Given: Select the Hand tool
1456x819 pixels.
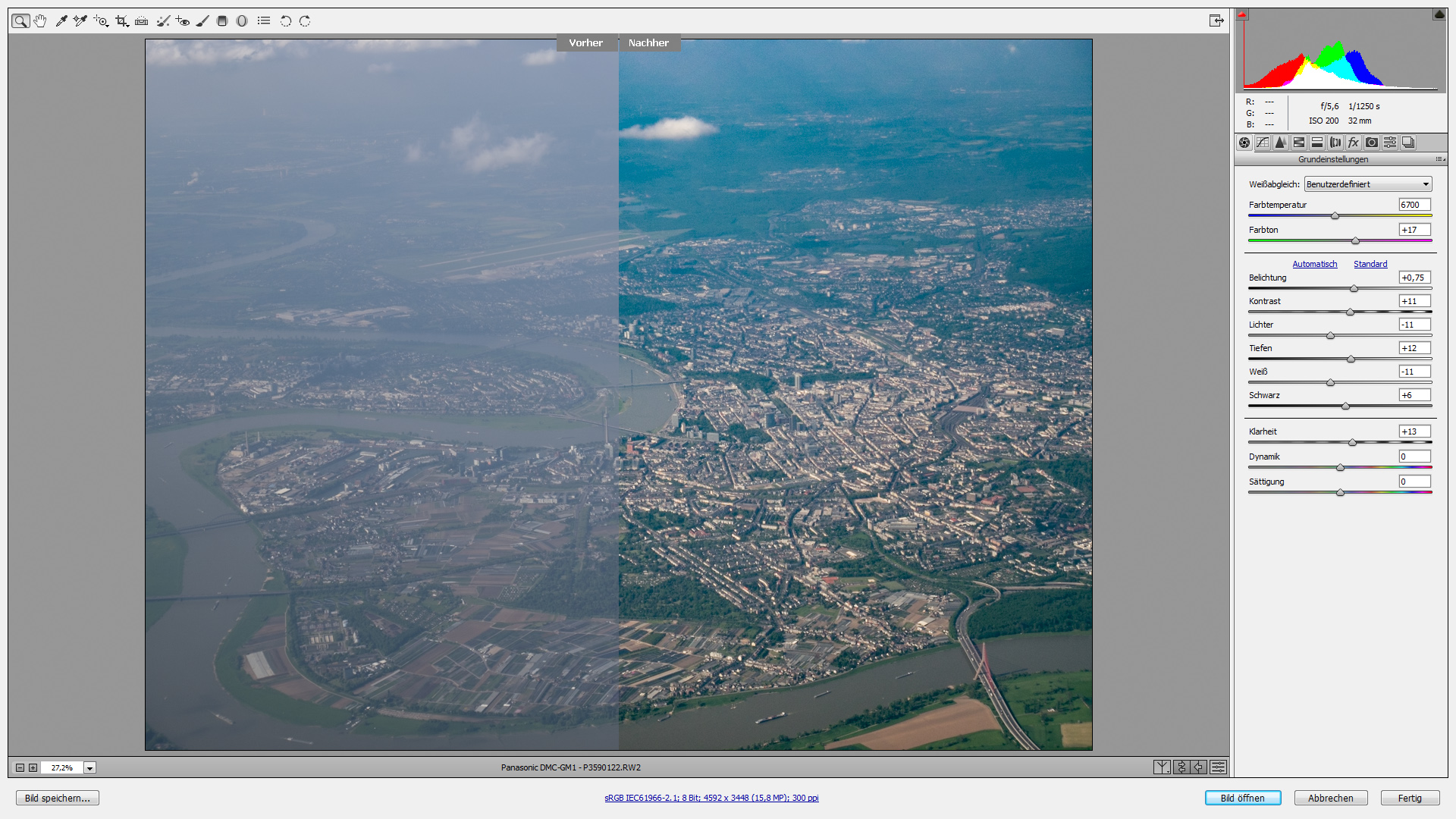Looking at the screenshot, I should coord(40,21).
